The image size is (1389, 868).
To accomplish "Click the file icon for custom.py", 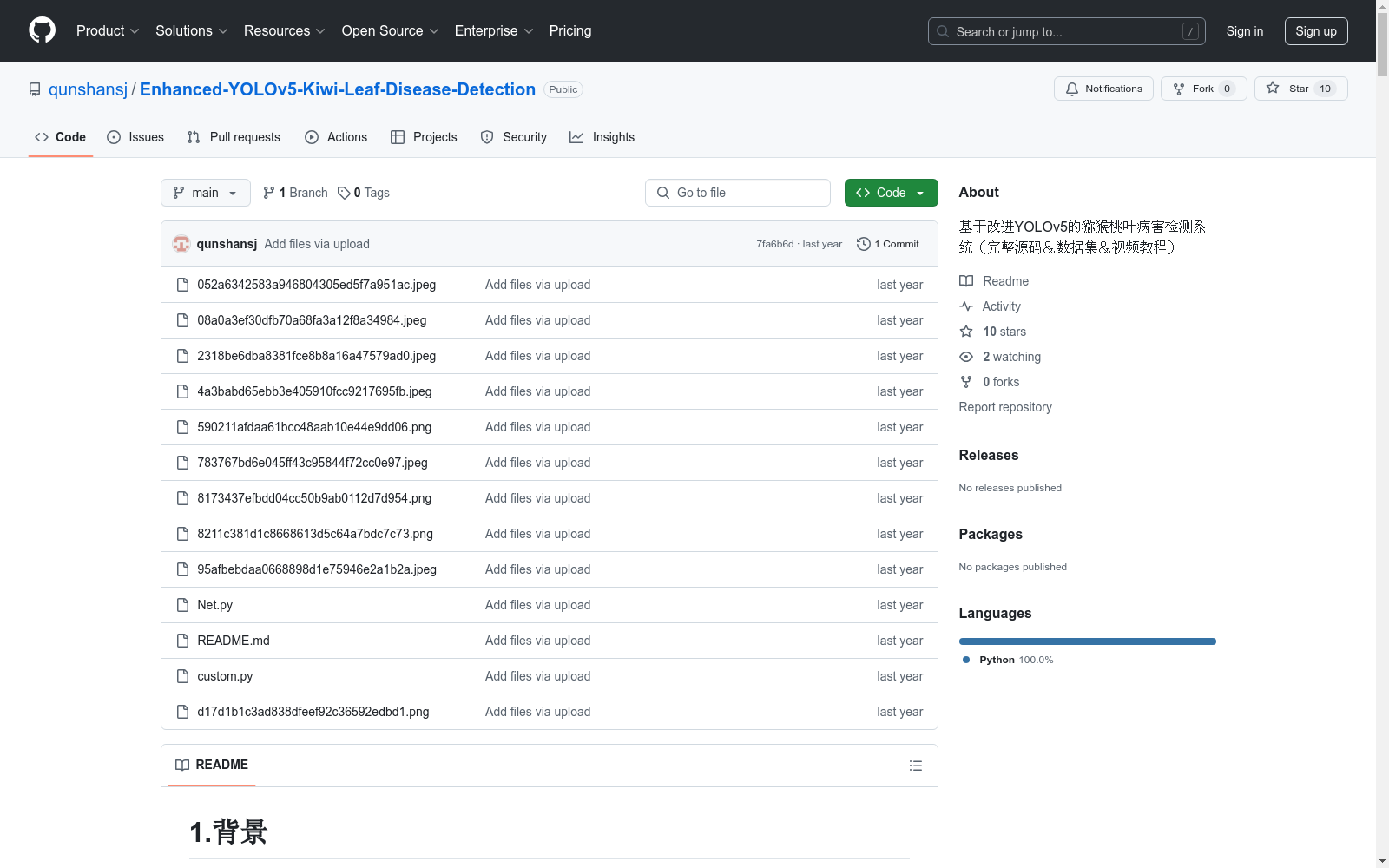I will click(182, 676).
